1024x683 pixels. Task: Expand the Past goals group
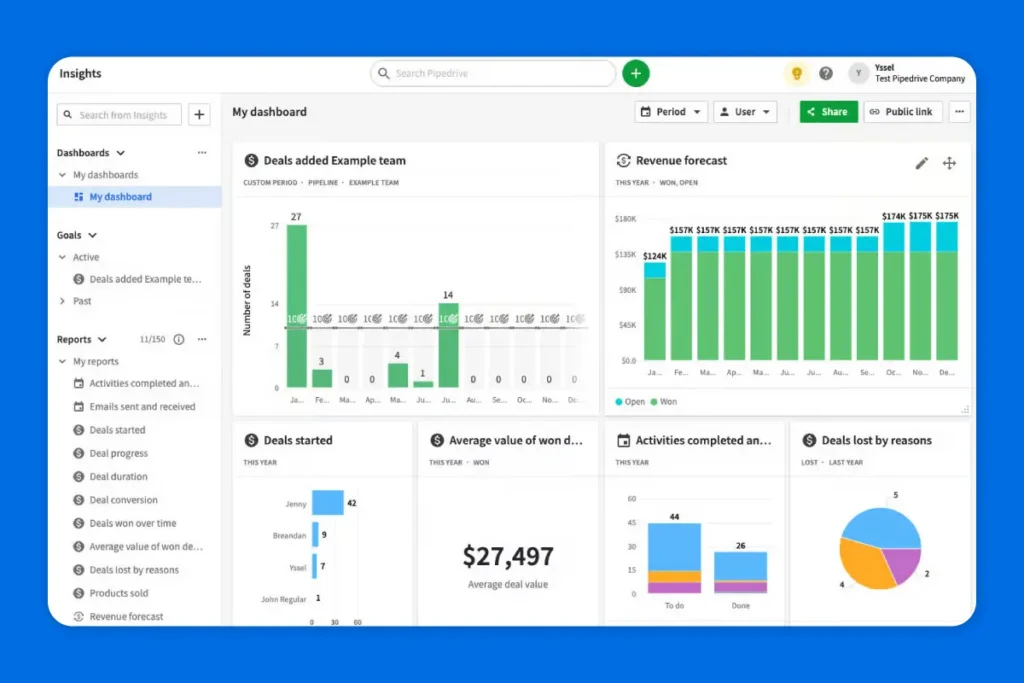point(62,301)
